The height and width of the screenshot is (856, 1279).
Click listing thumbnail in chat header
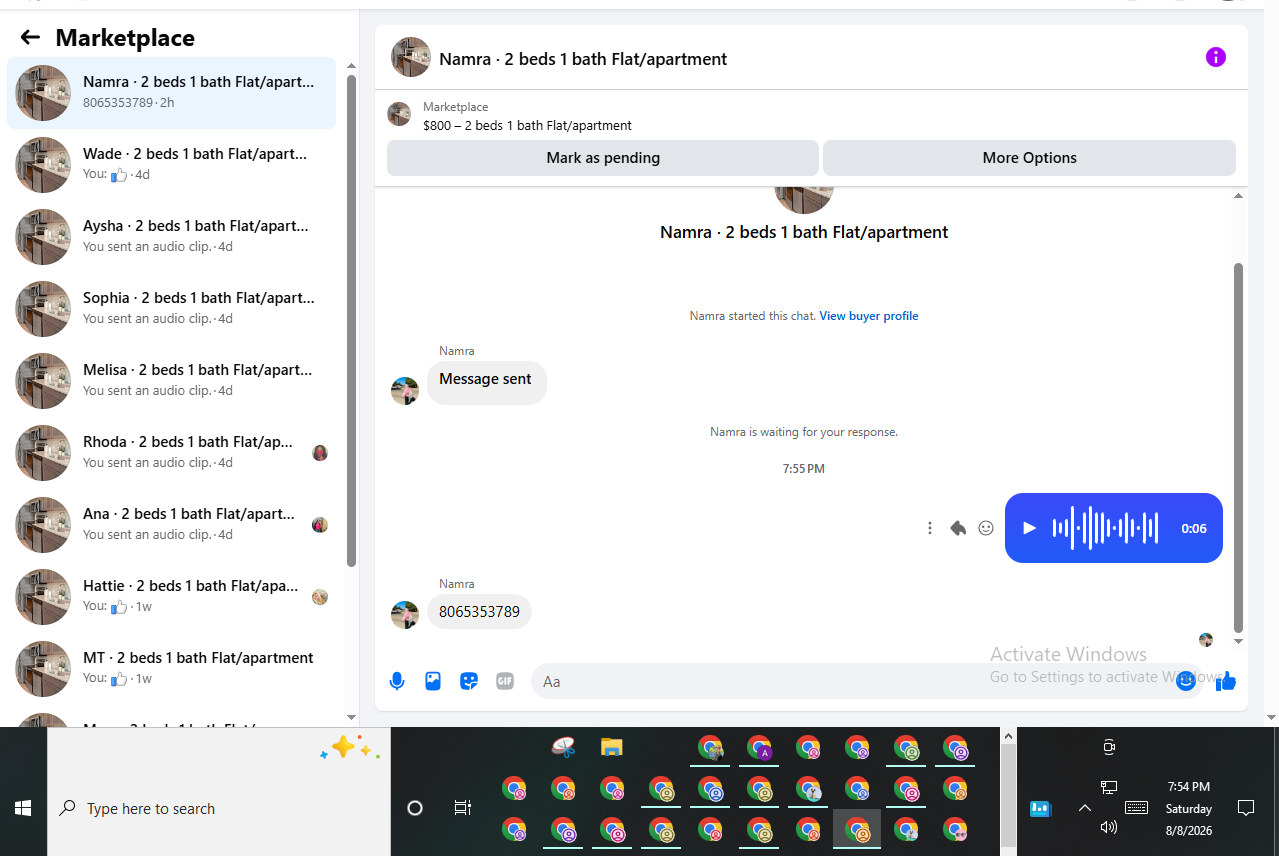point(411,58)
